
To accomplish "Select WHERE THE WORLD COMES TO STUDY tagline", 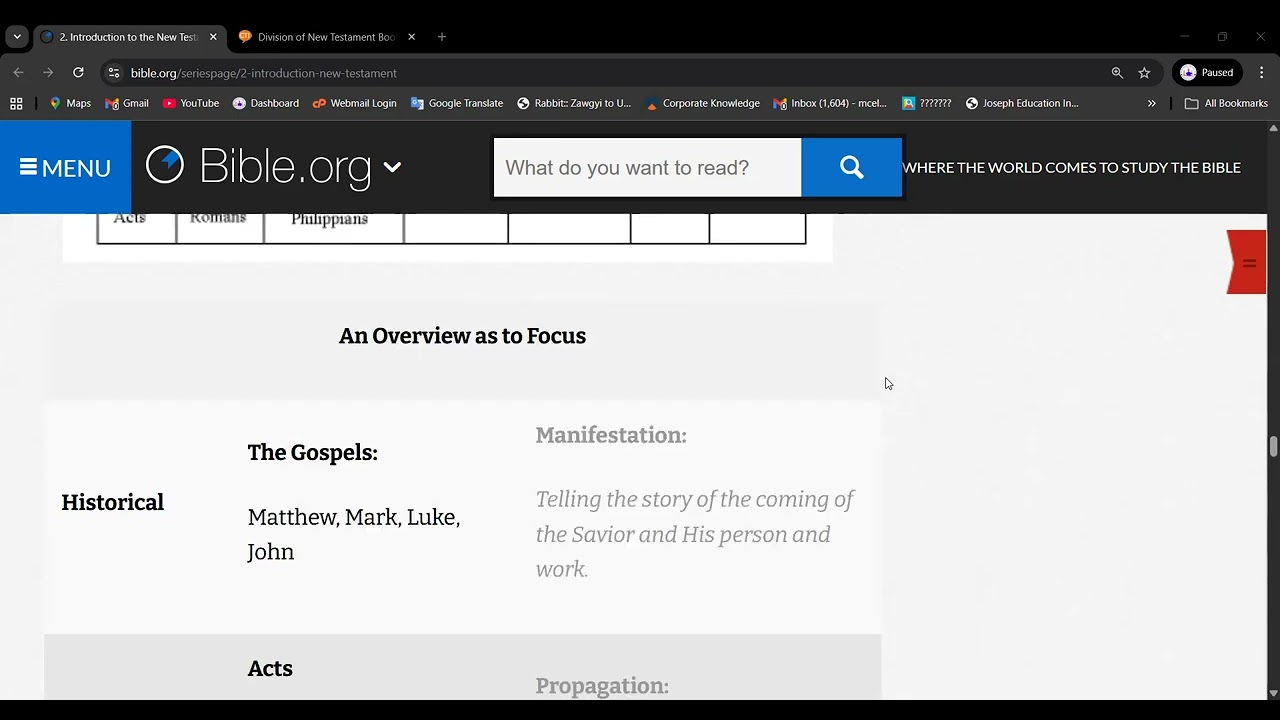I will click(1072, 167).
